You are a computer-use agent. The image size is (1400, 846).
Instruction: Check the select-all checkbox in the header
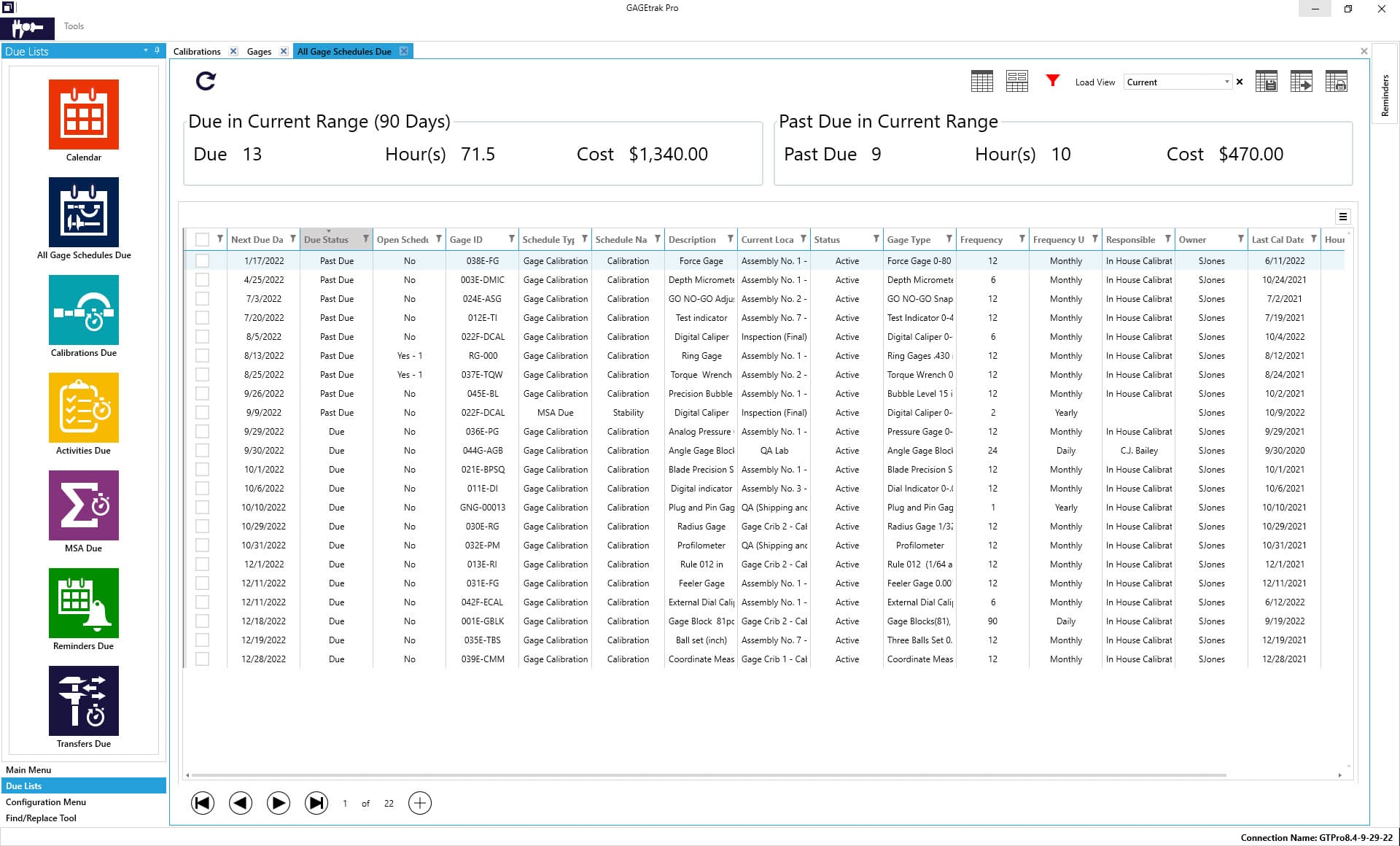[202, 238]
